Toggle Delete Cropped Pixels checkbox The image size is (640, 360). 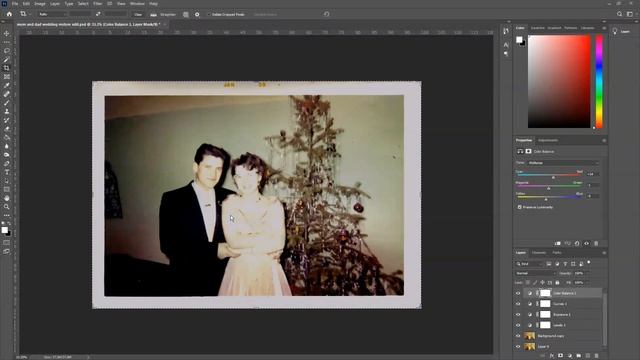tap(208, 15)
